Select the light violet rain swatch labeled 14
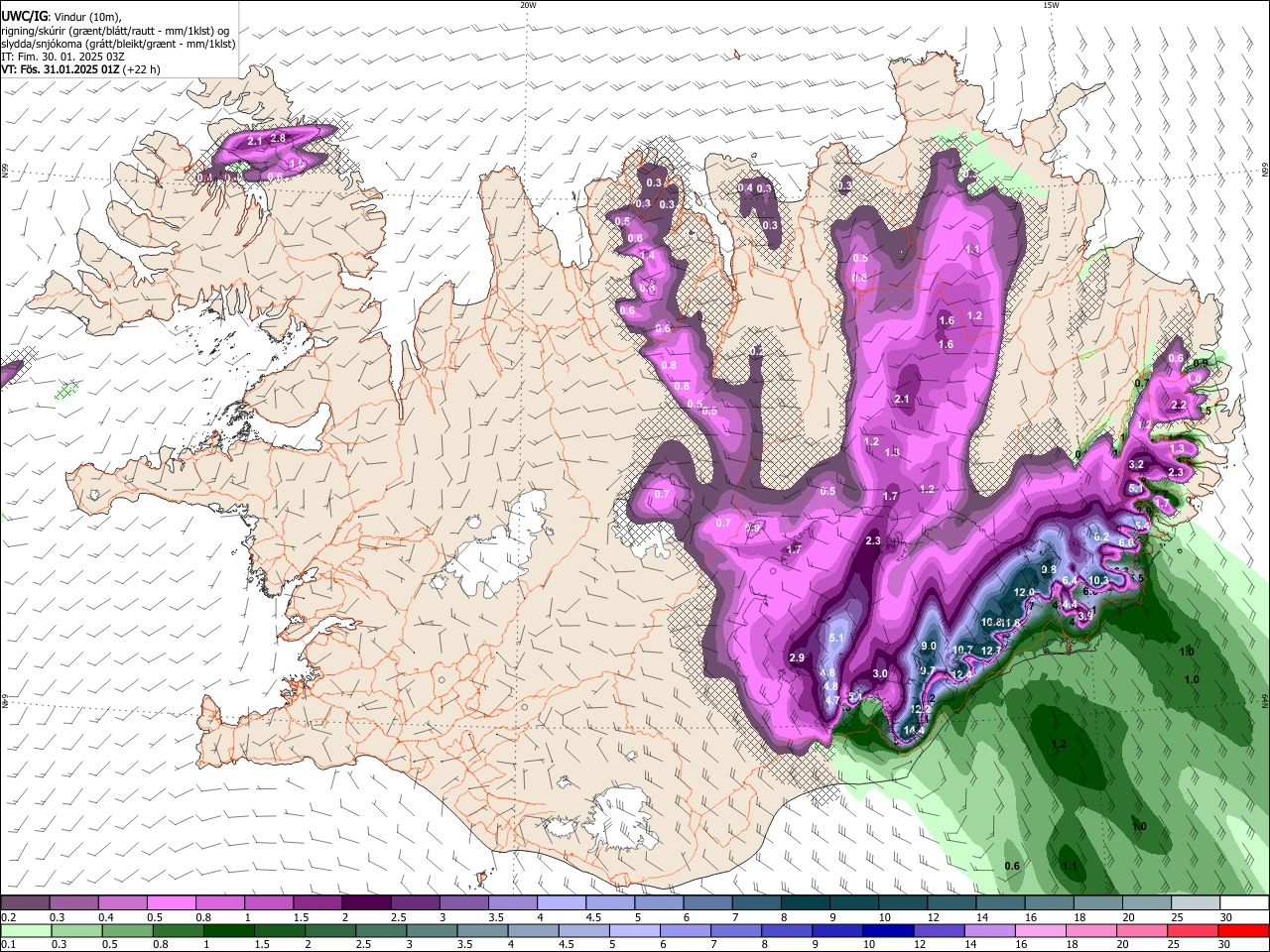The height and width of the screenshot is (952, 1270). pyautogui.click(x=989, y=930)
